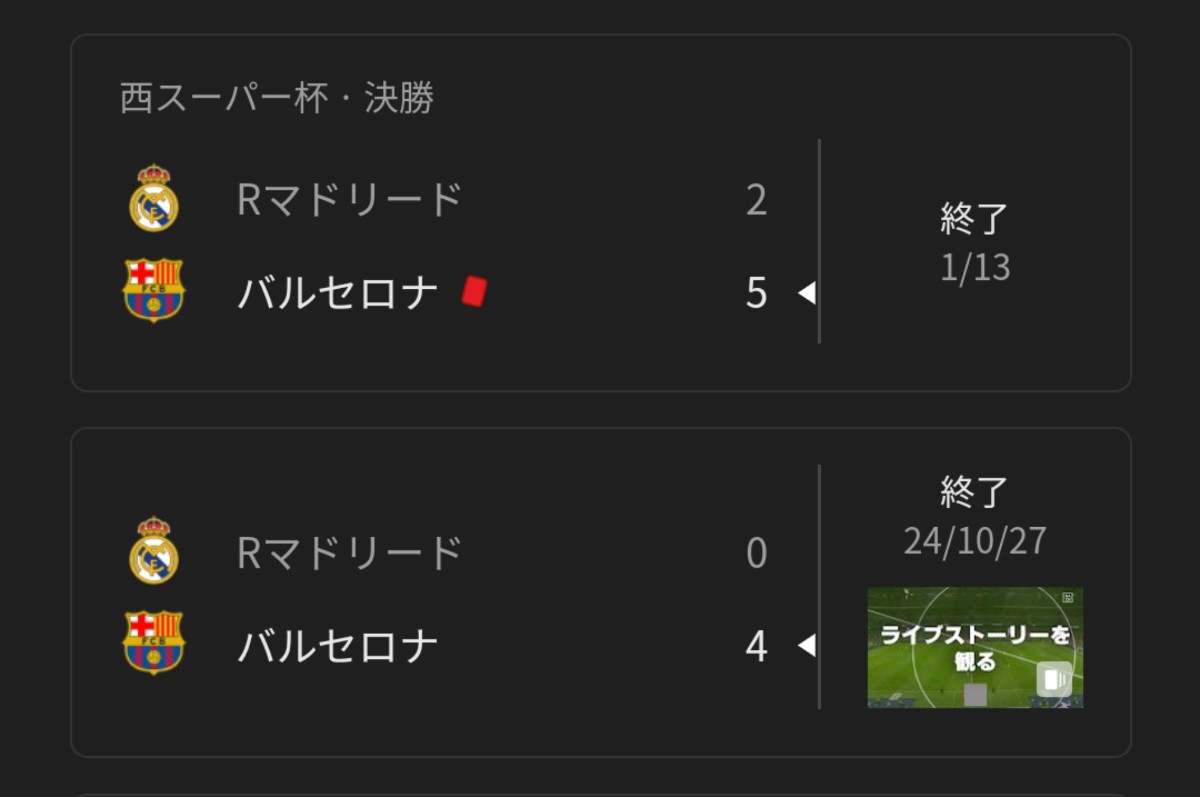Screen dimensions: 1200x797
Task: Open the ライブストーリーを観る thumbnail
Action: tap(974, 646)
